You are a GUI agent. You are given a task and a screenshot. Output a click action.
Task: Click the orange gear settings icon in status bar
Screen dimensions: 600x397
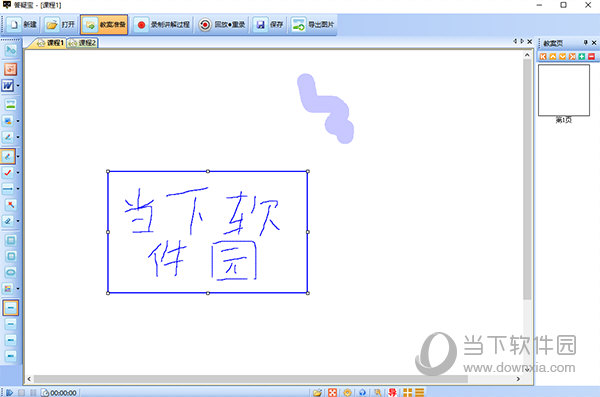pyautogui.click(x=347, y=392)
